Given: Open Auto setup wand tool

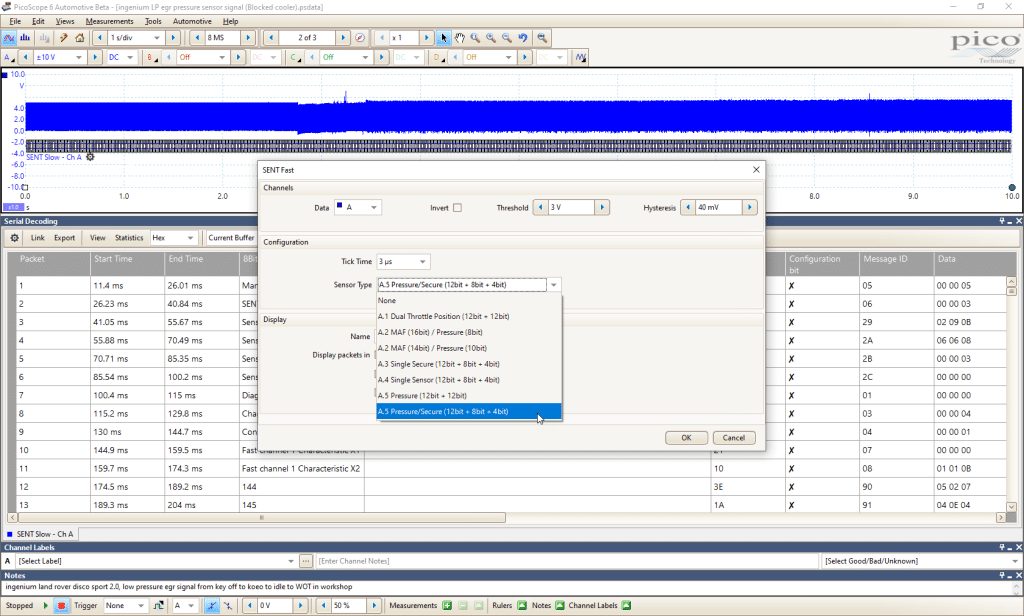Looking at the screenshot, I should pyautogui.click(x=63, y=38).
